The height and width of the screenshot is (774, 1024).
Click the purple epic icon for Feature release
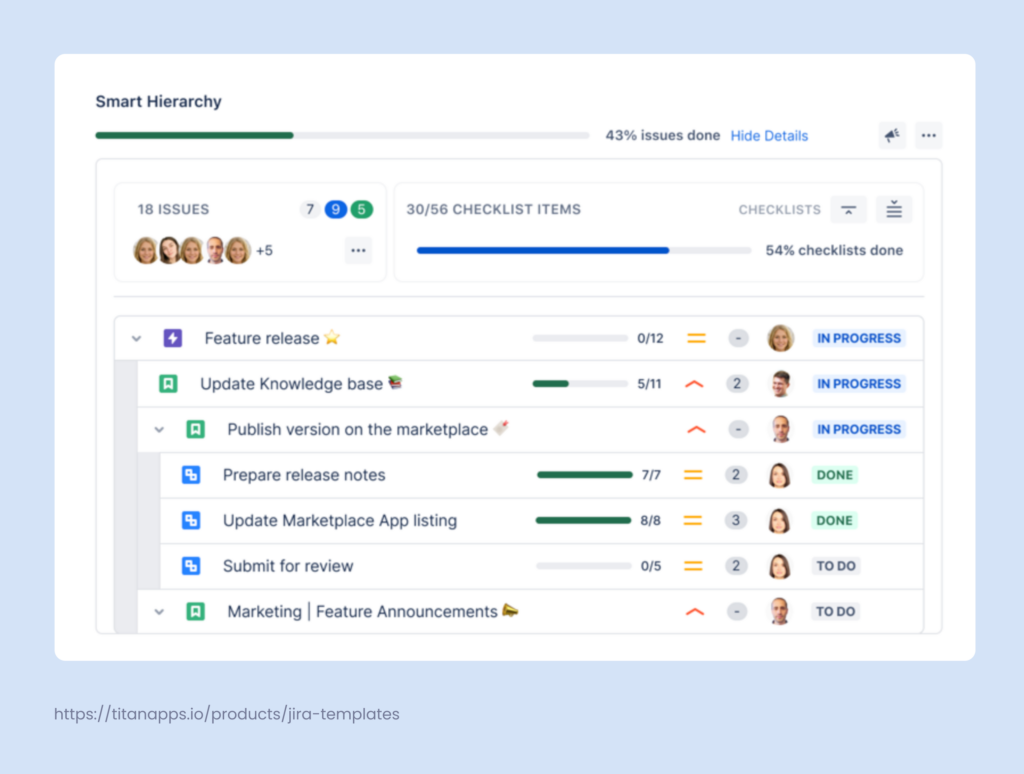[x=173, y=338]
